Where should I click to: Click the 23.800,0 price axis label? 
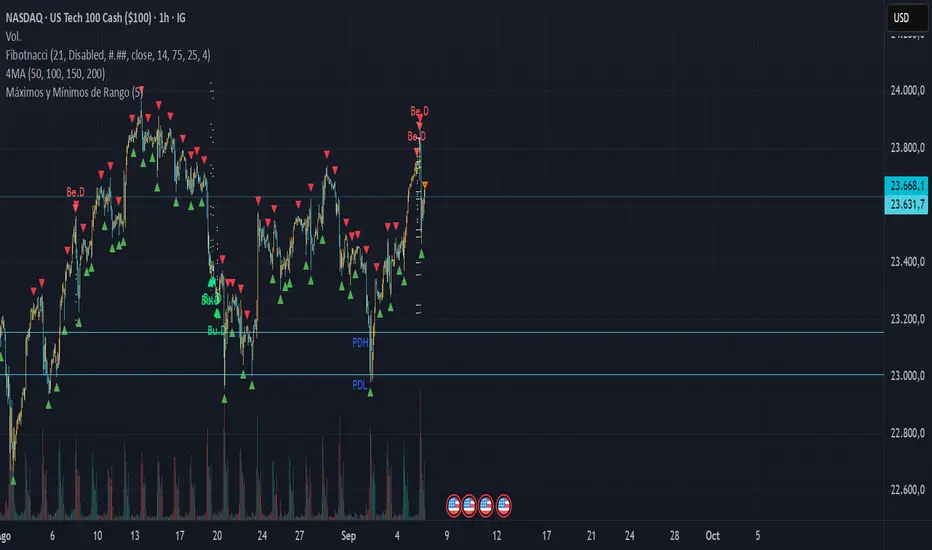(x=907, y=147)
